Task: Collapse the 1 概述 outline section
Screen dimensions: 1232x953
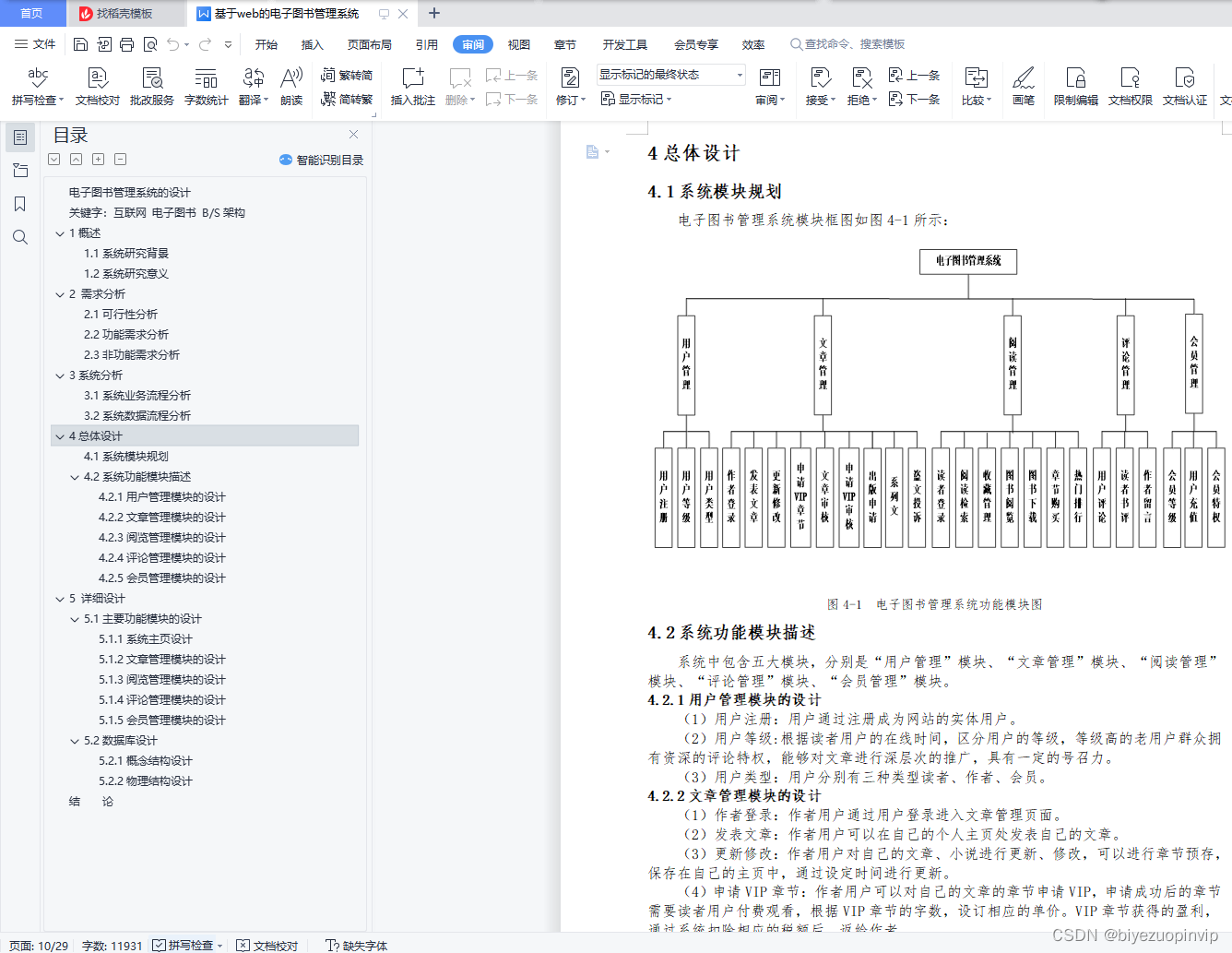Action: click(x=60, y=233)
